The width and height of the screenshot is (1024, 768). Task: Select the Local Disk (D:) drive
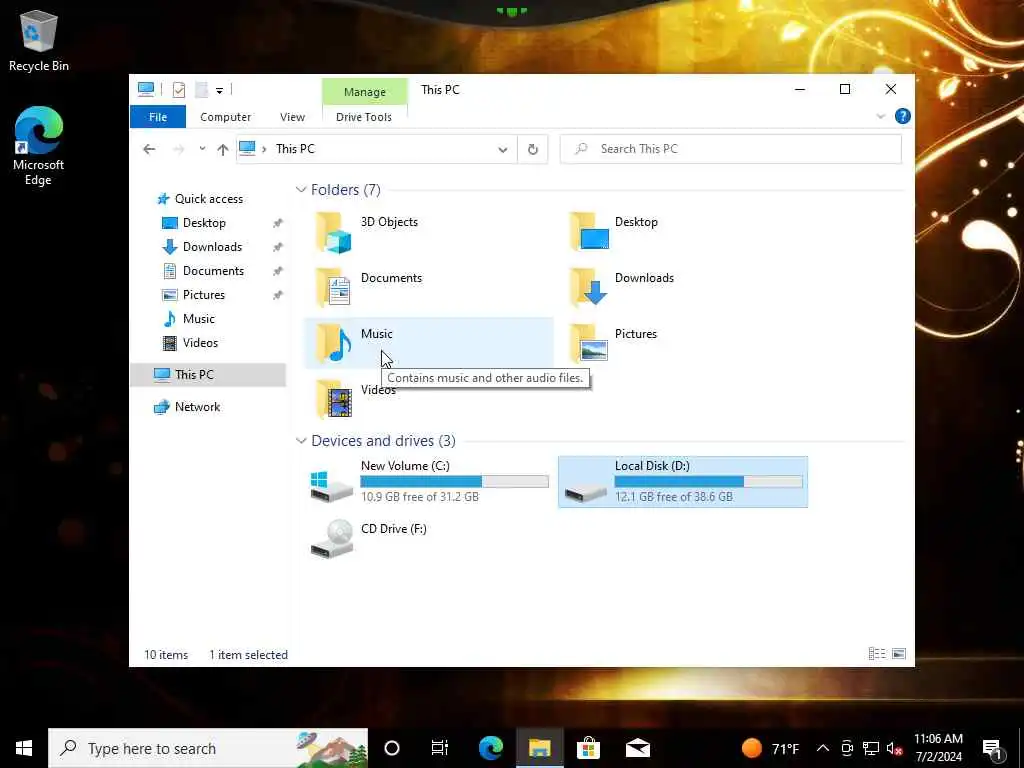click(x=682, y=482)
